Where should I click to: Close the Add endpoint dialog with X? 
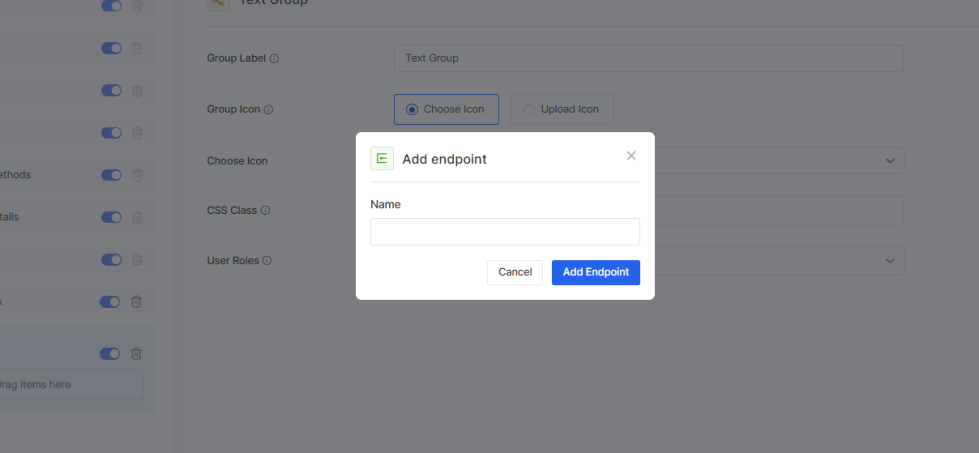(631, 156)
